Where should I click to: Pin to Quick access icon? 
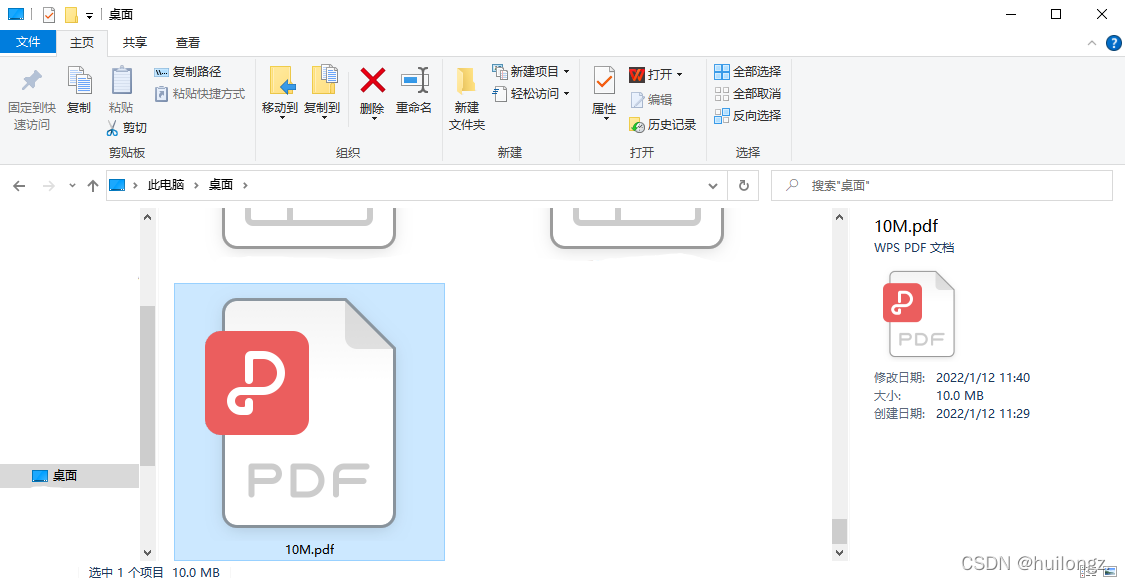[x=32, y=80]
